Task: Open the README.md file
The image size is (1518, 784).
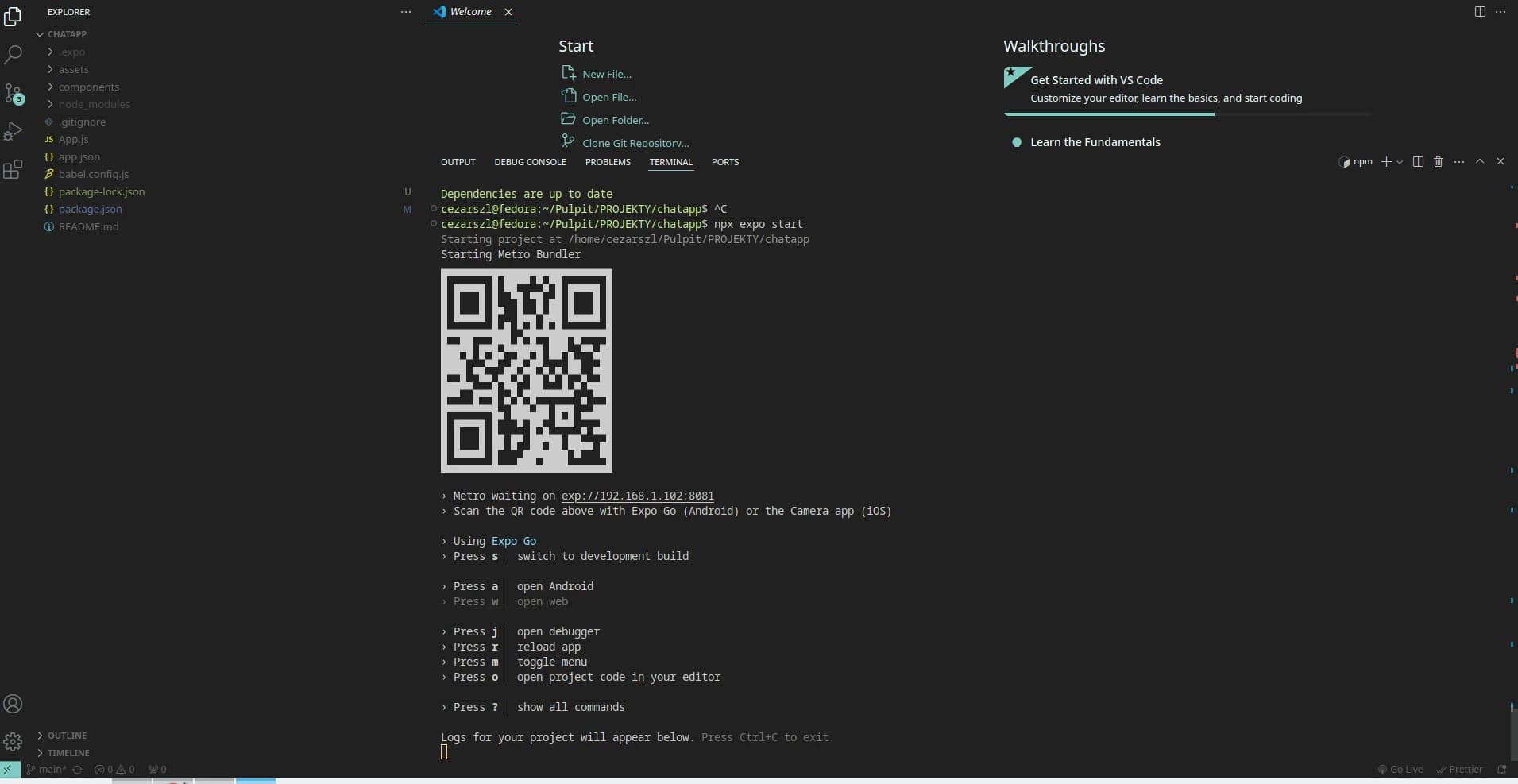Action: [x=88, y=226]
